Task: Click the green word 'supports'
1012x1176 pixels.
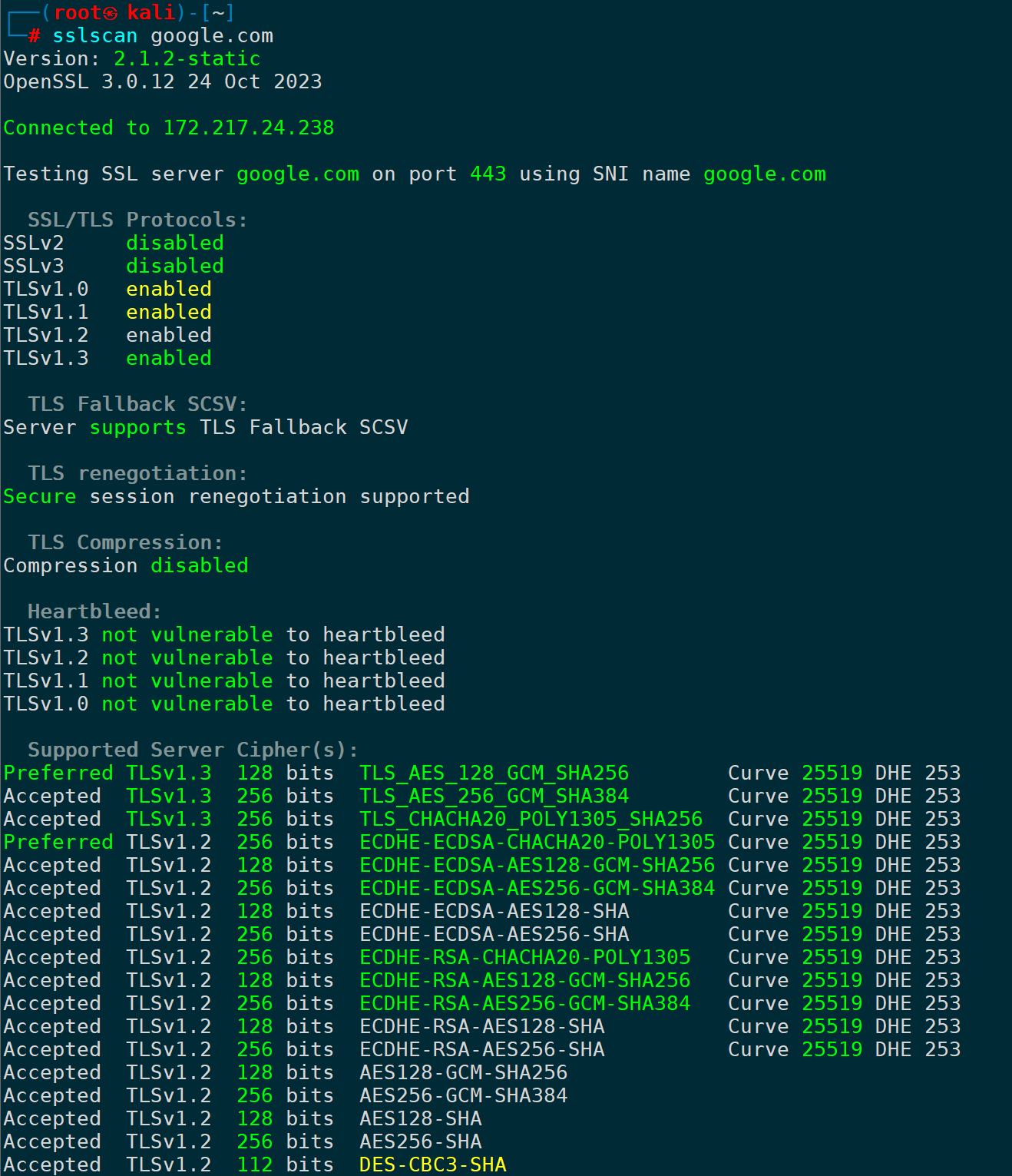Action: pyautogui.click(x=138, y=428)
